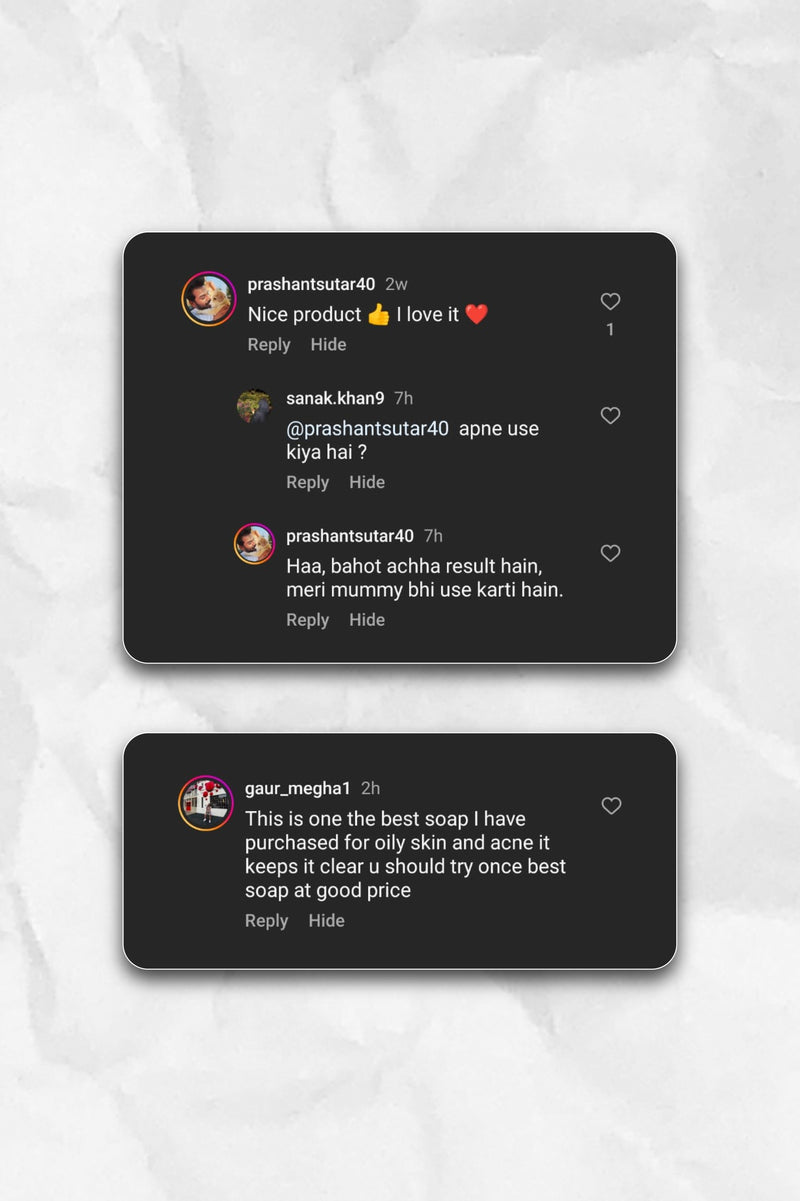Like the "Nice product" comment with heart
Screen dimensions: 800x1201
pos(610,301)
